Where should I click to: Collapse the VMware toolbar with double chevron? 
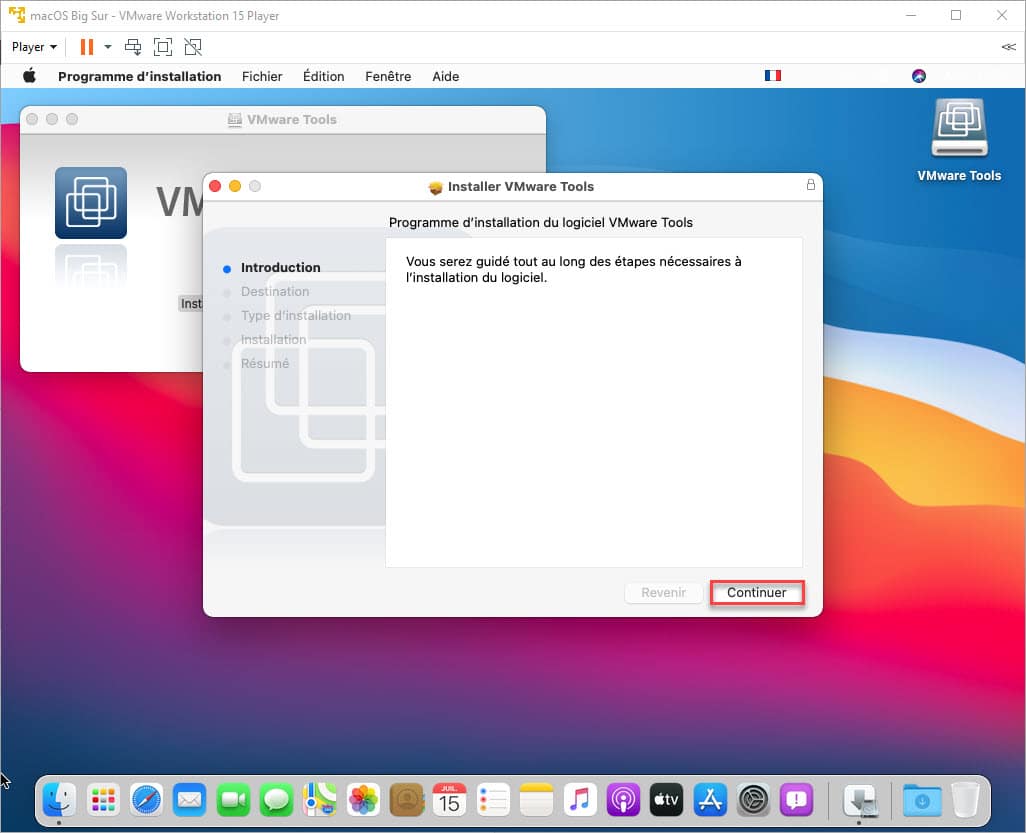pyautogui.click(x=1008, y=47)
